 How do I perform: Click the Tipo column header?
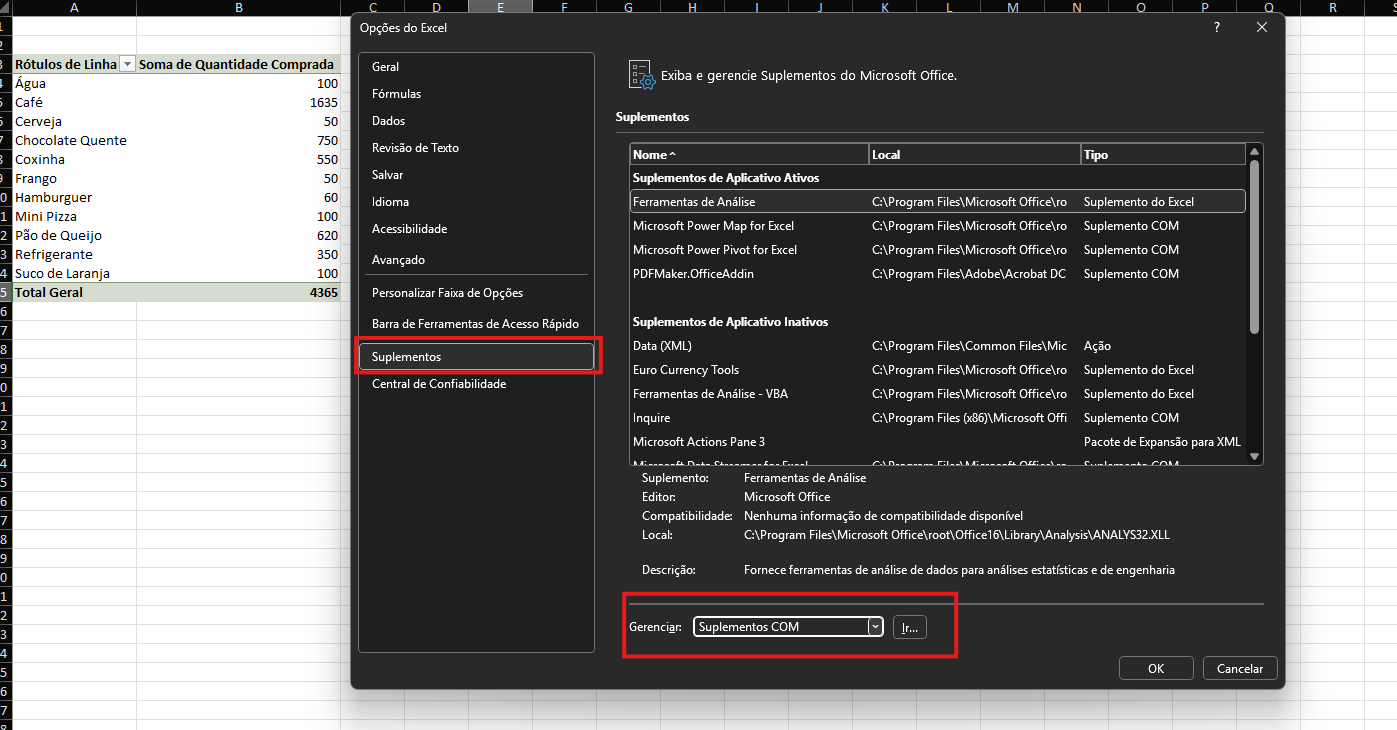(1163, 155)
